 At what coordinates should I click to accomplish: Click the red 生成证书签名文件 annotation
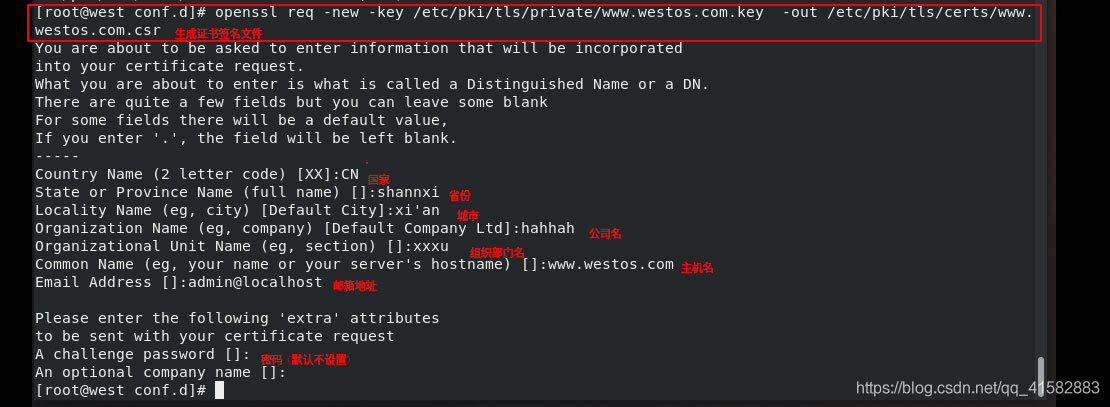(x=218, y=33)
